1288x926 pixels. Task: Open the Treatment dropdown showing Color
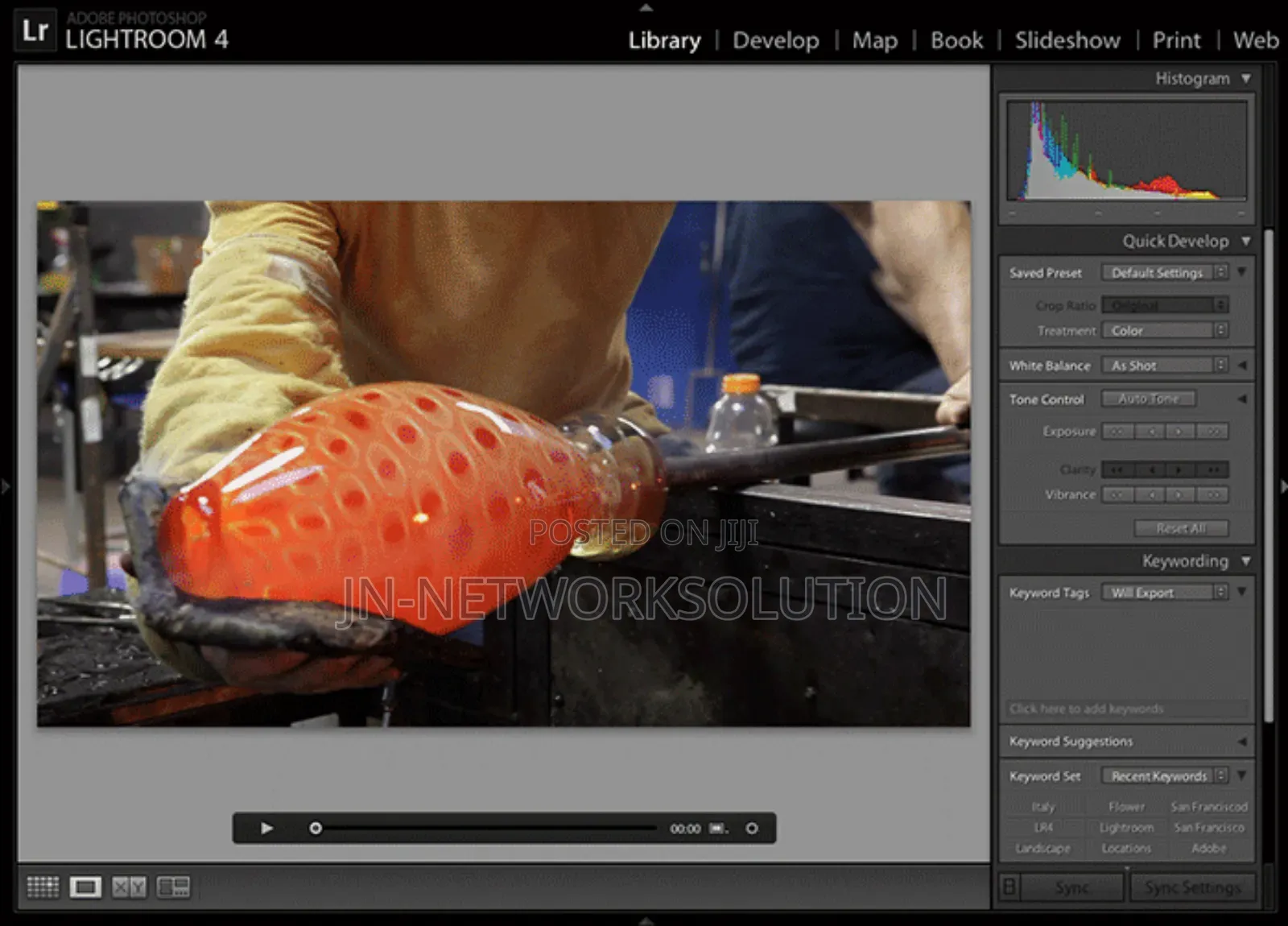pyautogui.click(x=1165, y=330)
